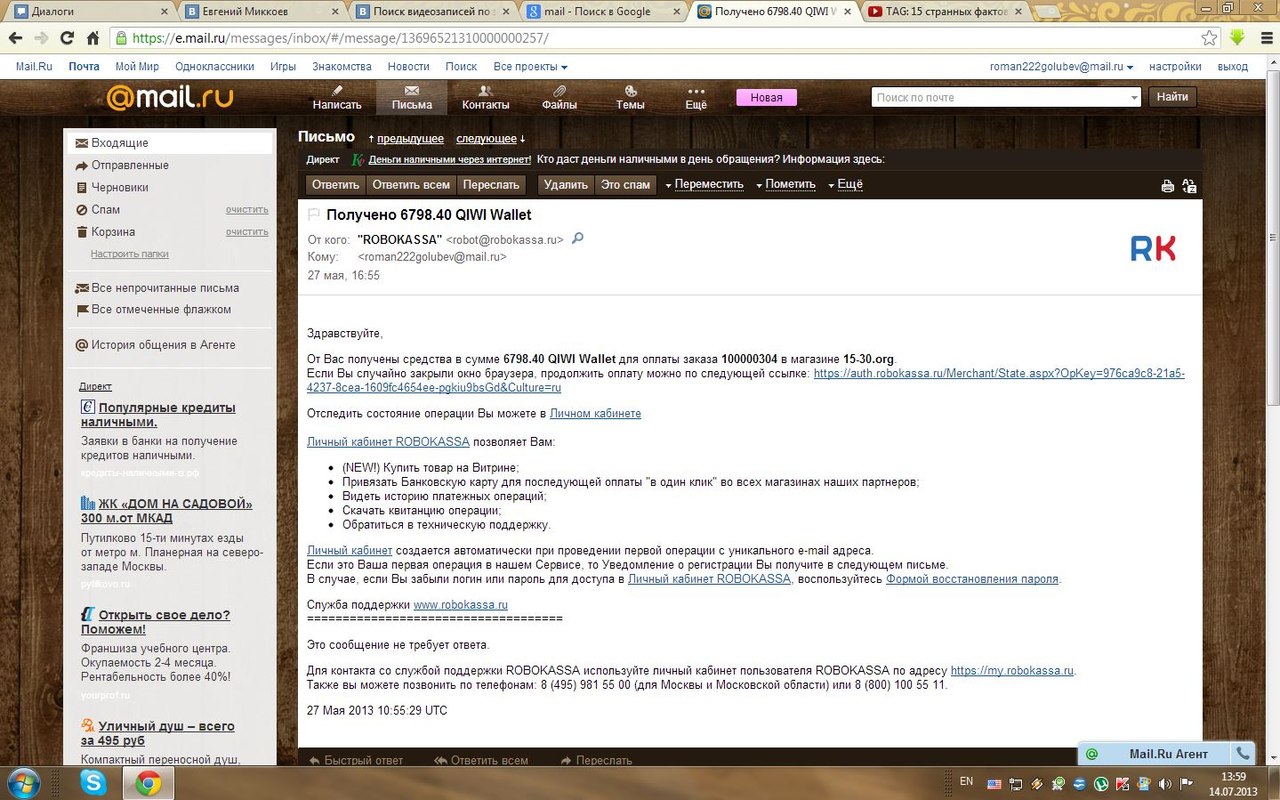1280x800 pixels.
Task: Open Входящие folder
Action: pyautogui.click(x=170, y=143)
